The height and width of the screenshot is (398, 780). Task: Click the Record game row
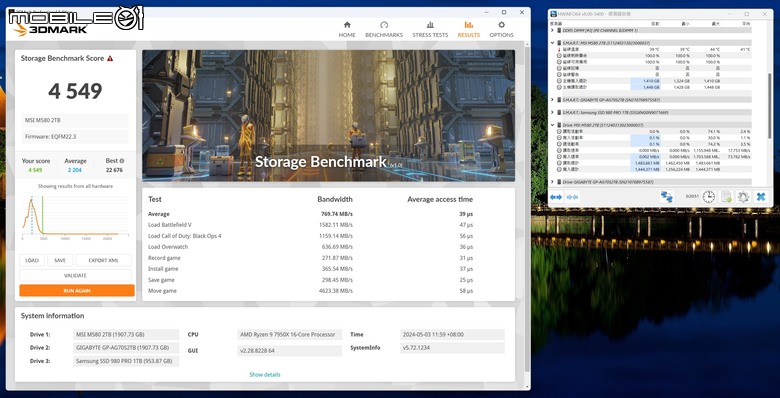tap(328, 258)
